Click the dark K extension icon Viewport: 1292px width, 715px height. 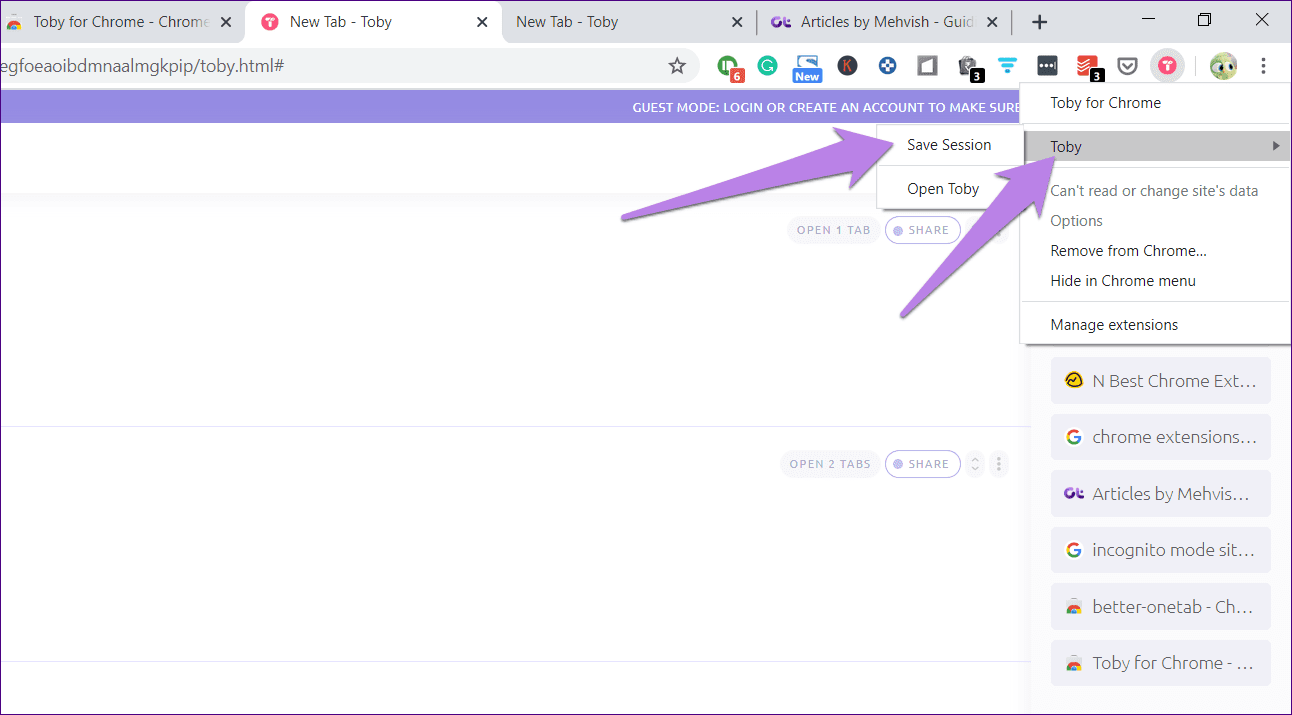point(847,65)
